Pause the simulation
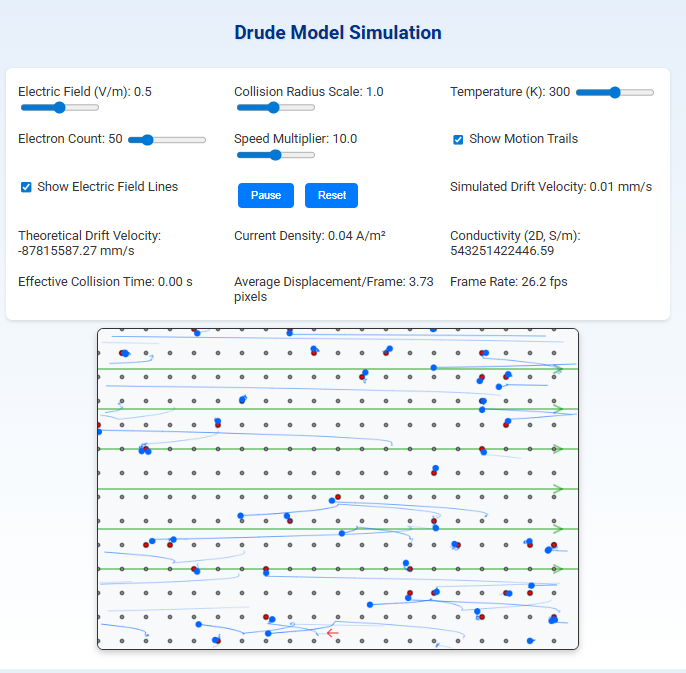The width and height of the screenshot is (686, 673). (266, 195)
